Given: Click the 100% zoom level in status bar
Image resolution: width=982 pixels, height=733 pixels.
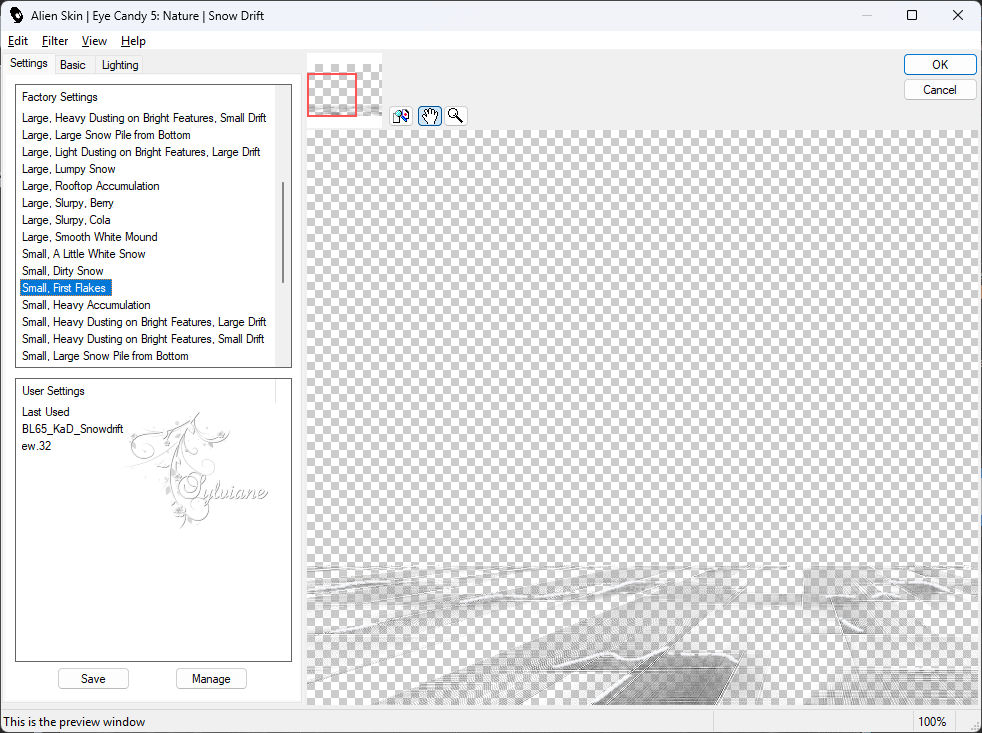Looking at the screenshot, I should tap(932, 721).
